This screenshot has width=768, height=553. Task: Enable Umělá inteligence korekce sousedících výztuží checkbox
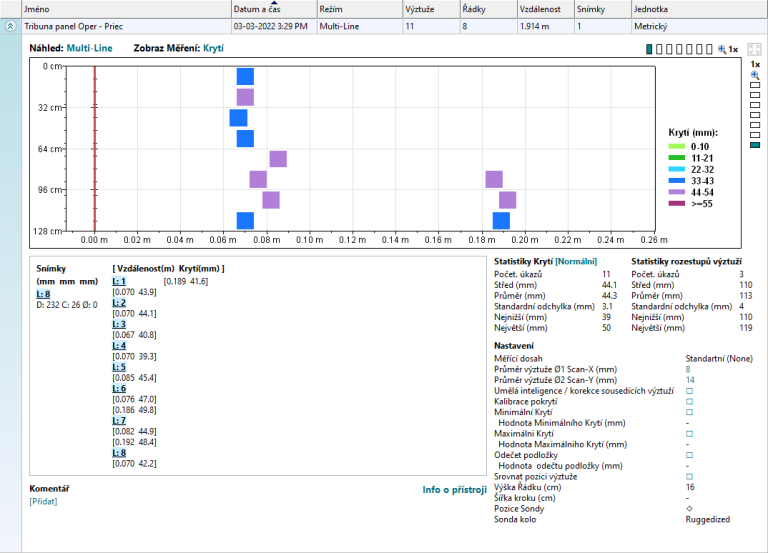[x=689, y=391]
